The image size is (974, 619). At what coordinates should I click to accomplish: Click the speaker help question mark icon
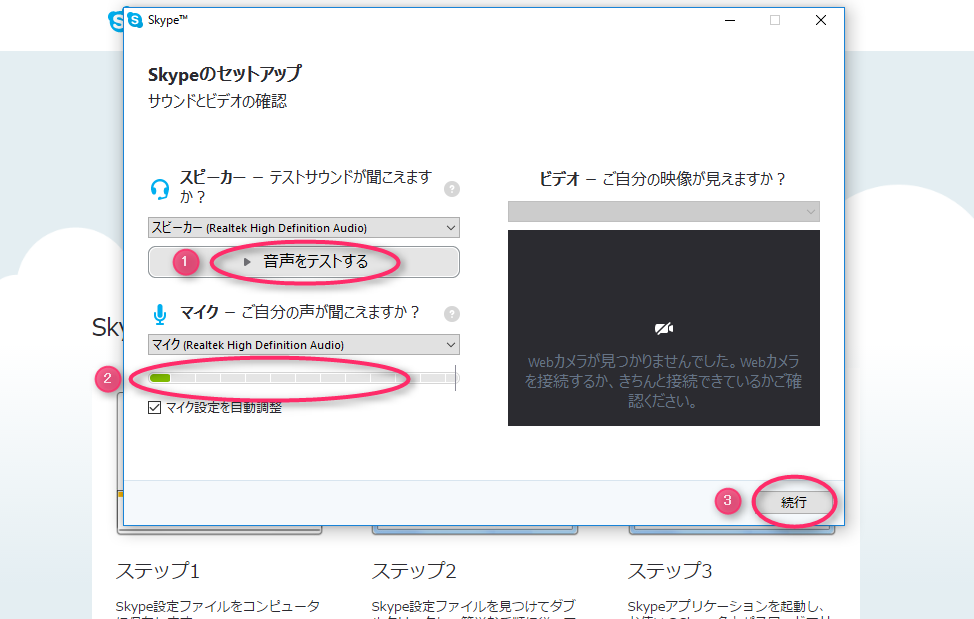pyautogui.click(x=452, y=189)
